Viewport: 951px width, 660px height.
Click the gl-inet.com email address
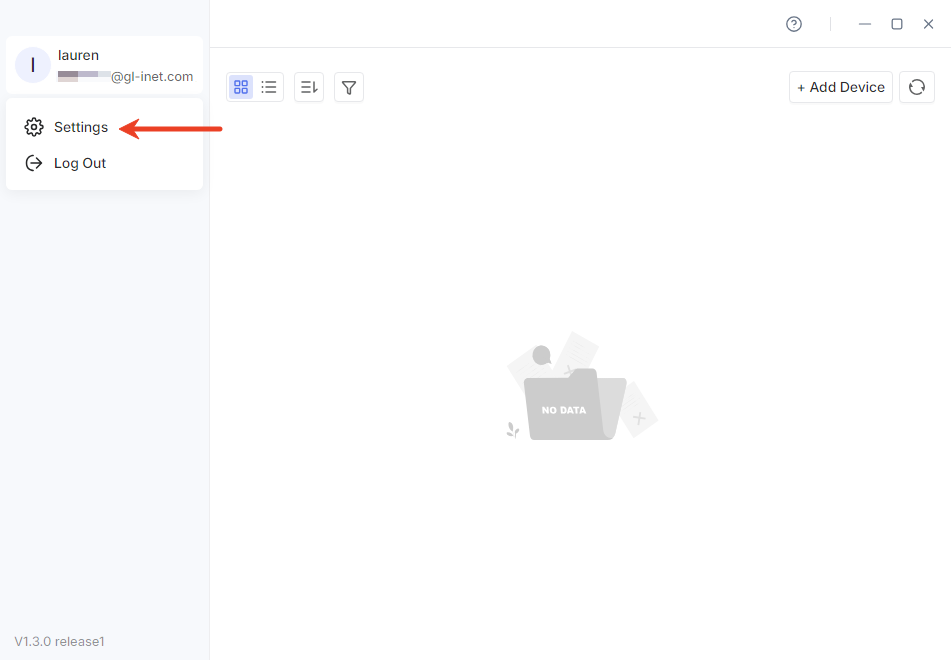[x=151, y=76]
